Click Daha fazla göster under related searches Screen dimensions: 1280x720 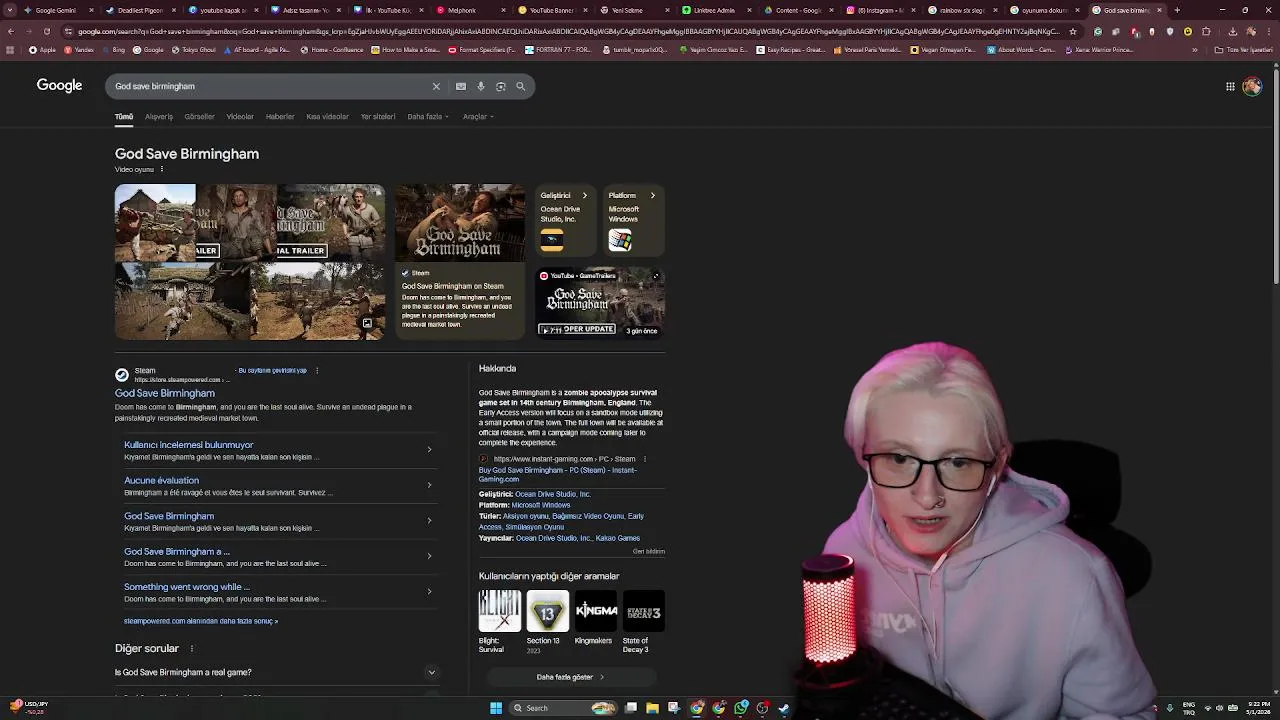click(x=571, y=677)
